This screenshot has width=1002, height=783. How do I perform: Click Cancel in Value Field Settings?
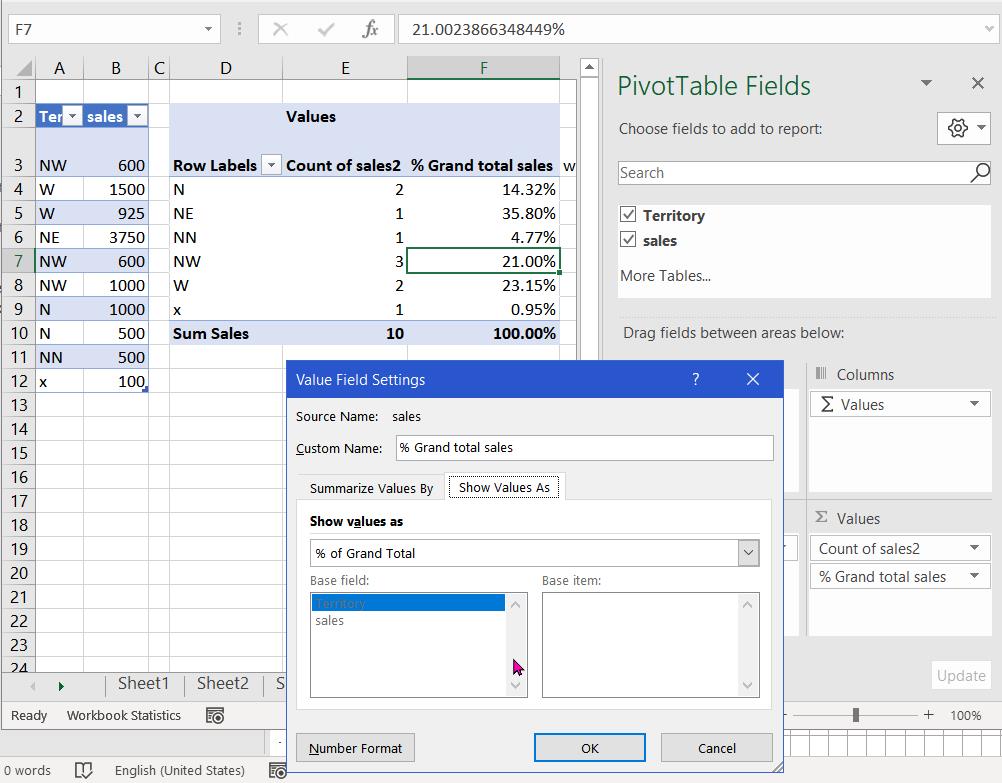tap(716, 748)
